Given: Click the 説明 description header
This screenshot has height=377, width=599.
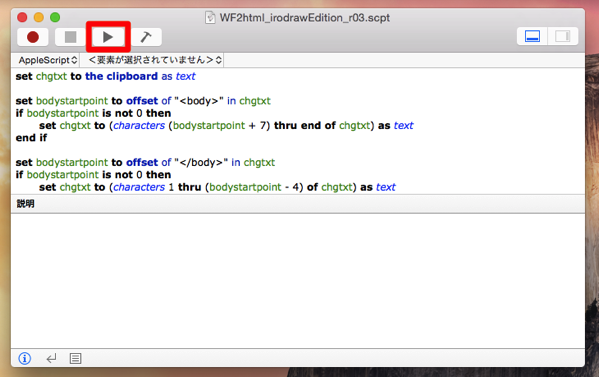Looking at the screenshot, I should click(x=25, y=204).
